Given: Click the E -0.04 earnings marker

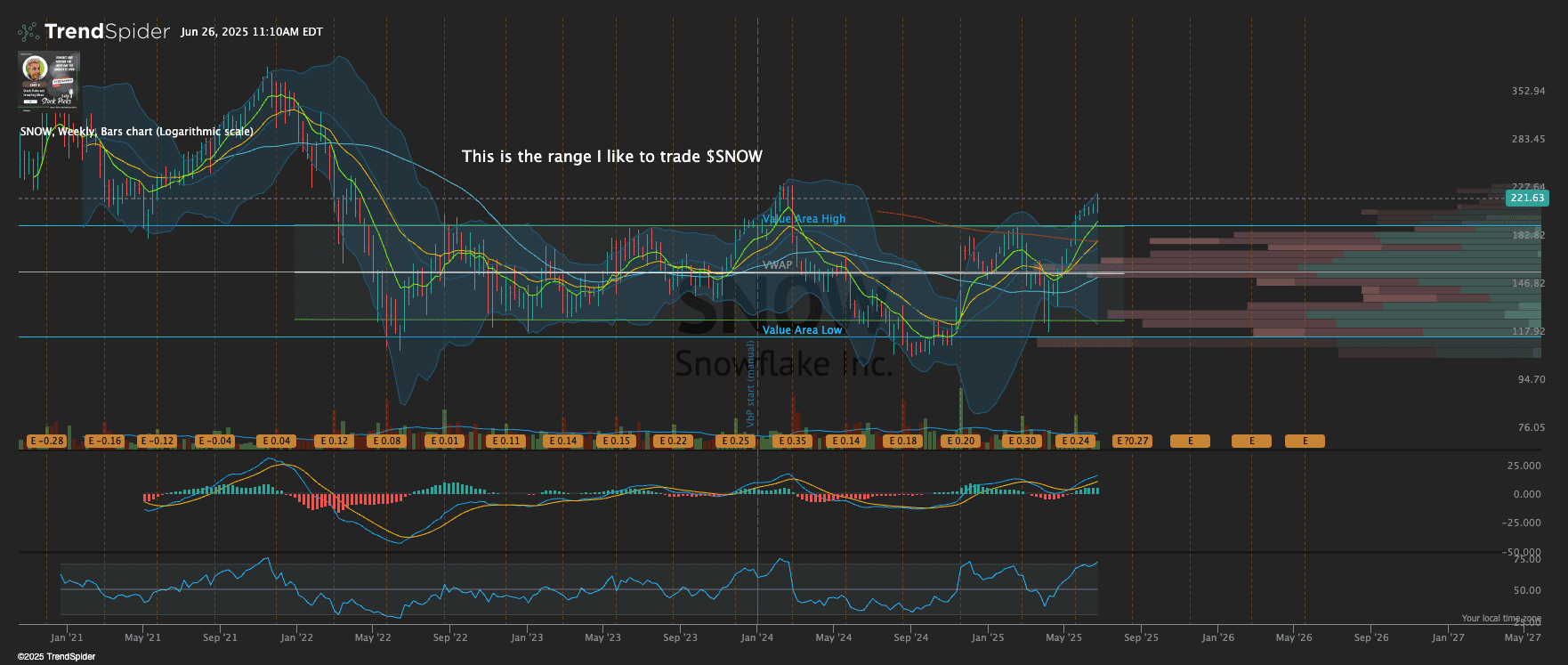Looking at the screenshot, I should [x=214, y=441].
